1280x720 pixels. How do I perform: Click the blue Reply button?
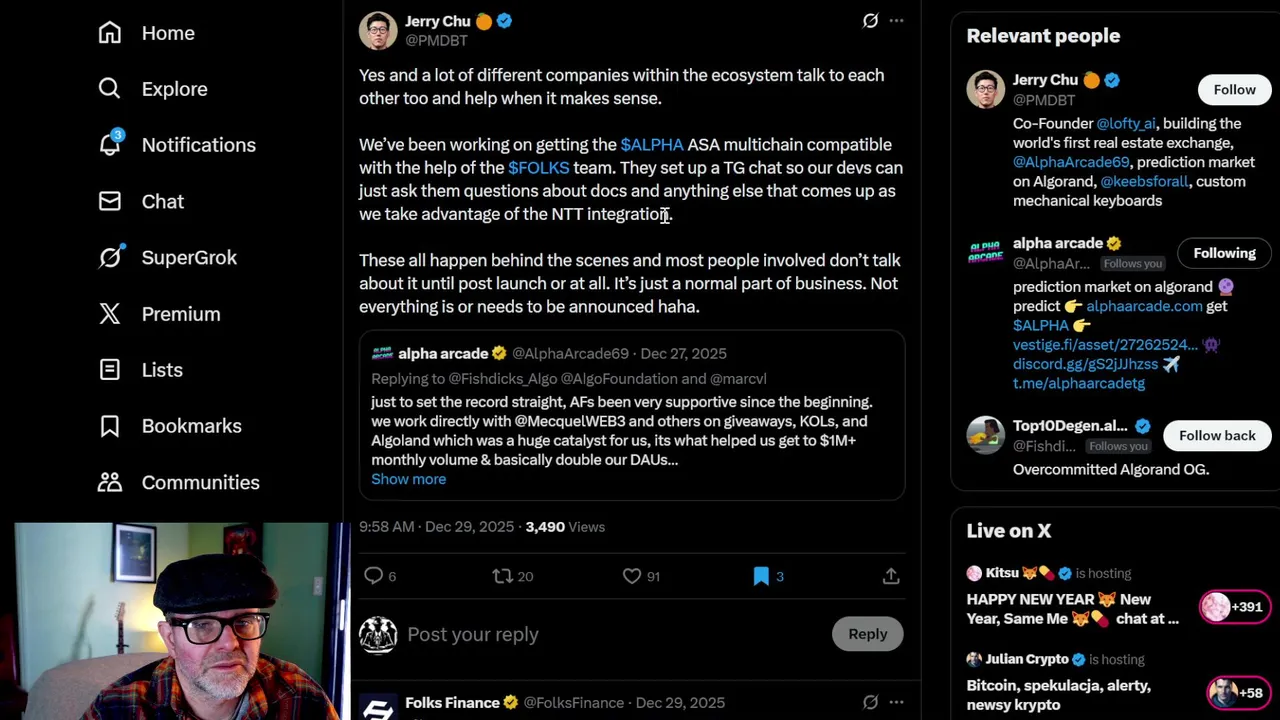tap(867, 634)
